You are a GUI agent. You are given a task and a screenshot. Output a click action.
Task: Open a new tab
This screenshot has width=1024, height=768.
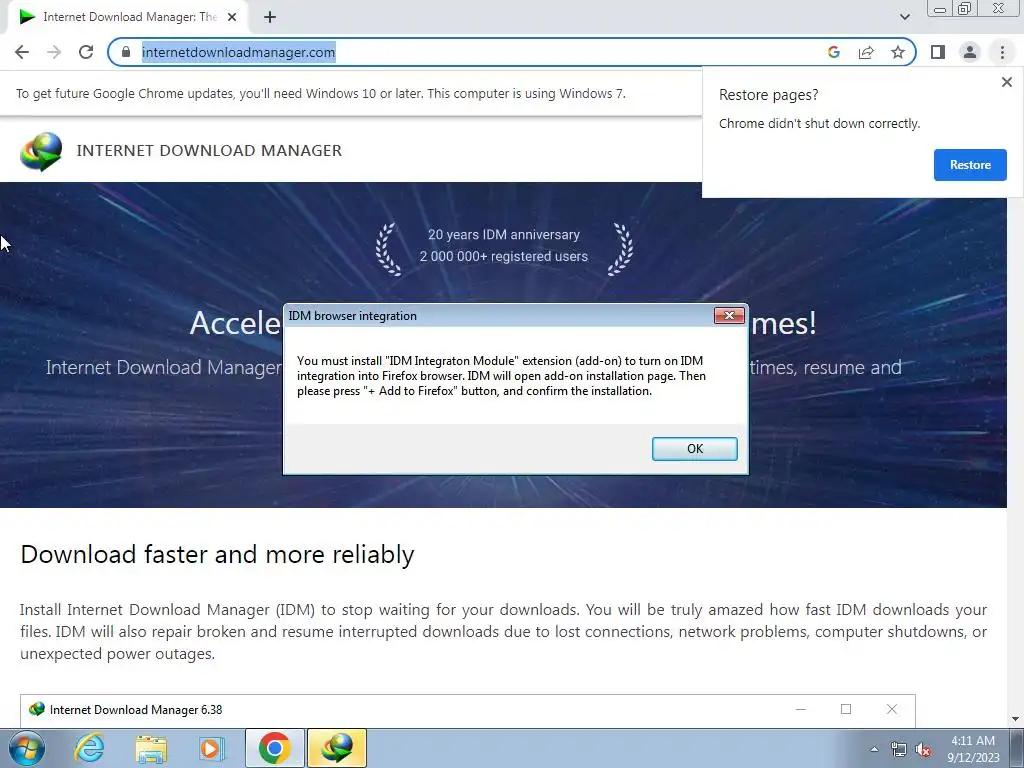click(270, 18)
